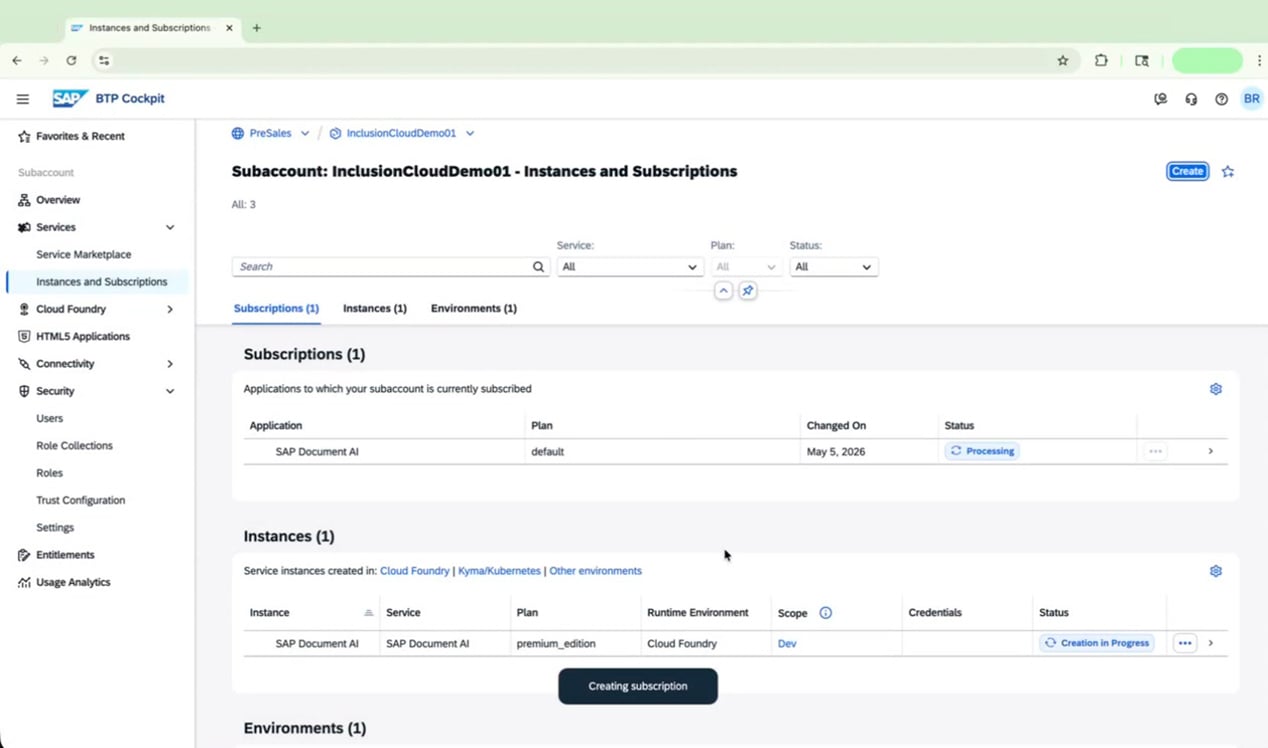Close the Instances and Subscriptions browser tab
The image size is (1268, 748).
tap(229, 28)
